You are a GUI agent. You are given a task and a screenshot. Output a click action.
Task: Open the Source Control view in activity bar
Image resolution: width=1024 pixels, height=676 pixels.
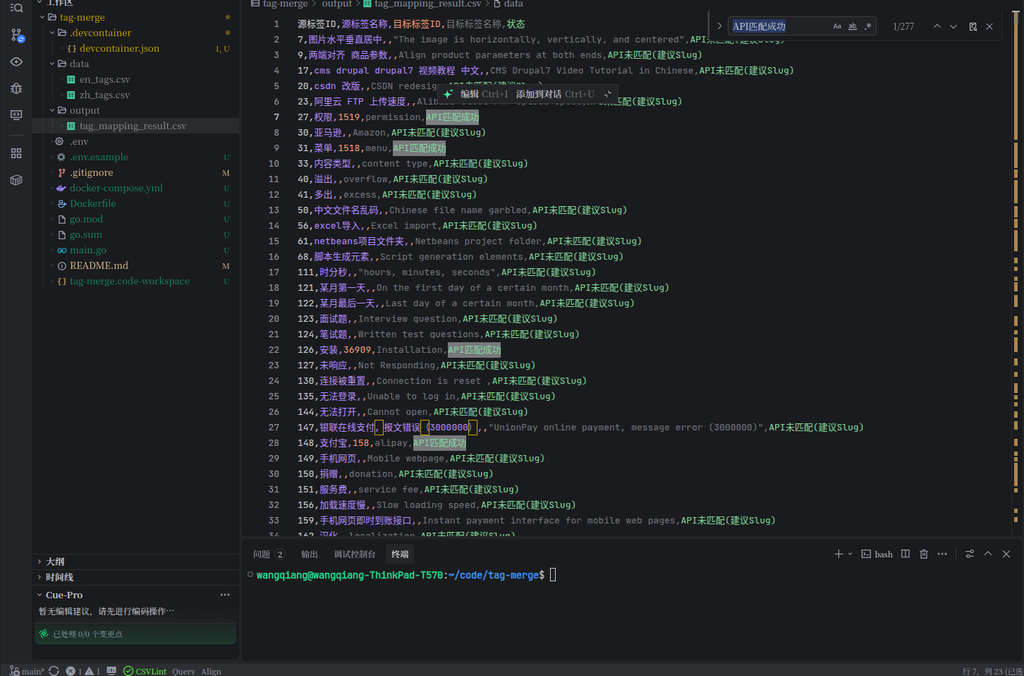(17, 35)
